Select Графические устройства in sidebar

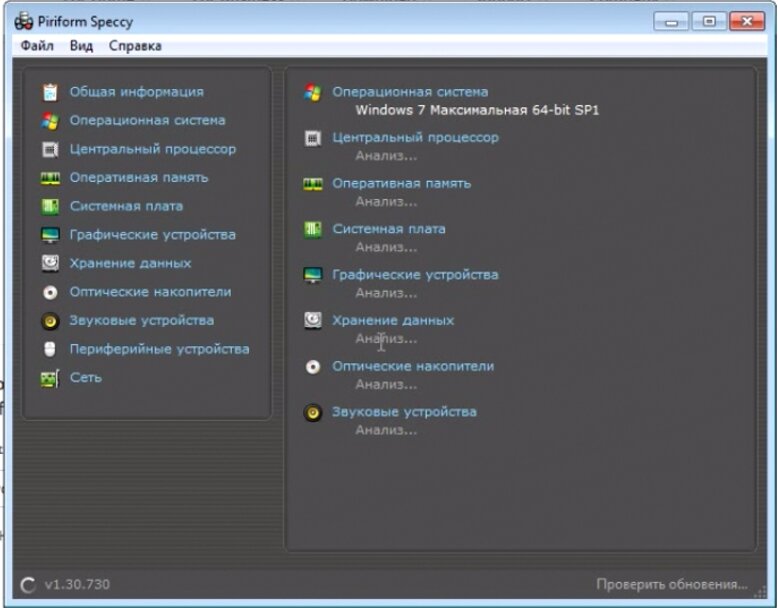coord(153,235)
